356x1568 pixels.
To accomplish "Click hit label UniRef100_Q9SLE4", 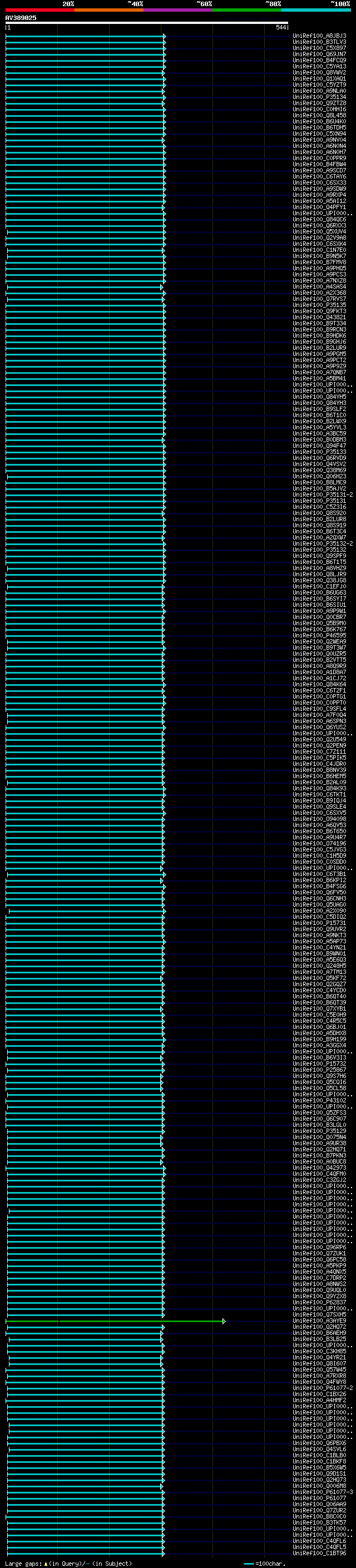I will point(319,807).
